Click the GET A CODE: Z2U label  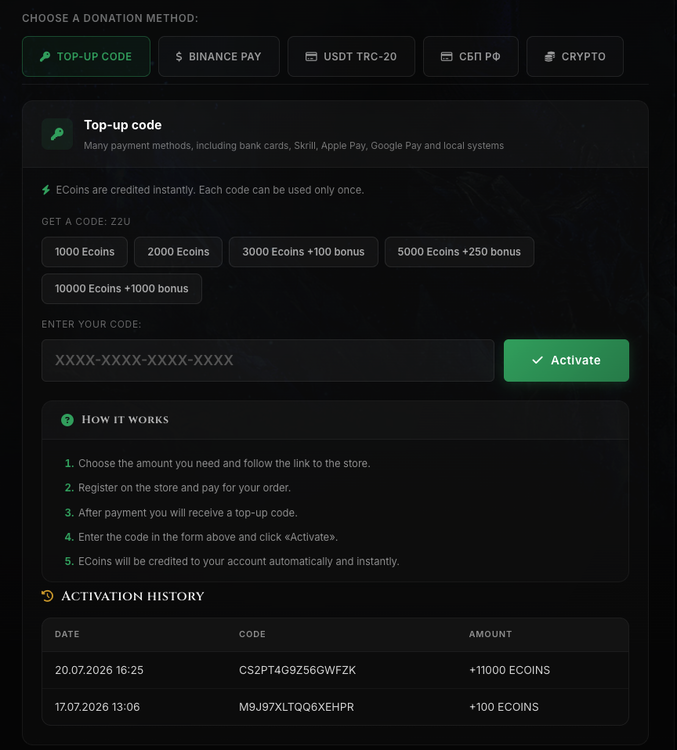[x=86, y=221]
